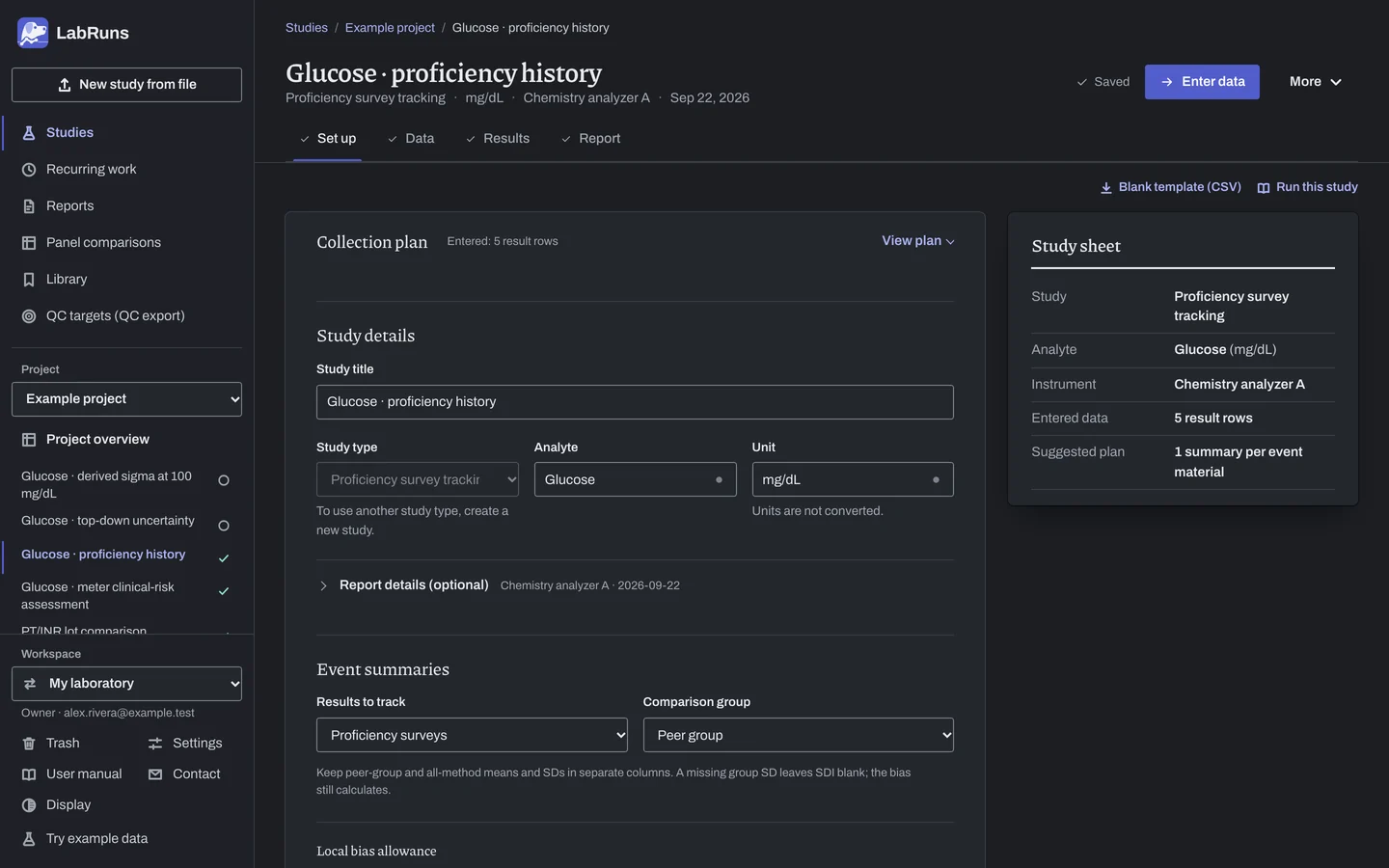Click checkmark beside proficiency history study
The image size is (1389, 868).
tap(224, 558)
